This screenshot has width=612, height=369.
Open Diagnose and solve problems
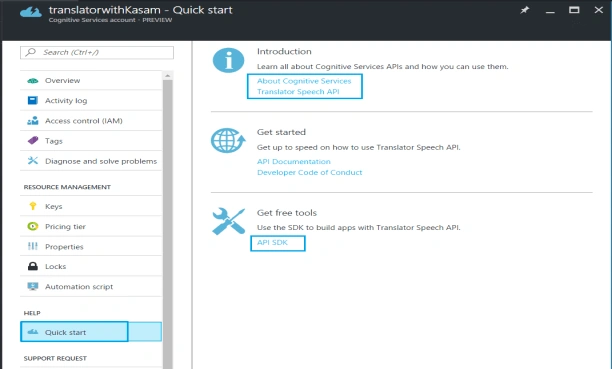[91, 161]
